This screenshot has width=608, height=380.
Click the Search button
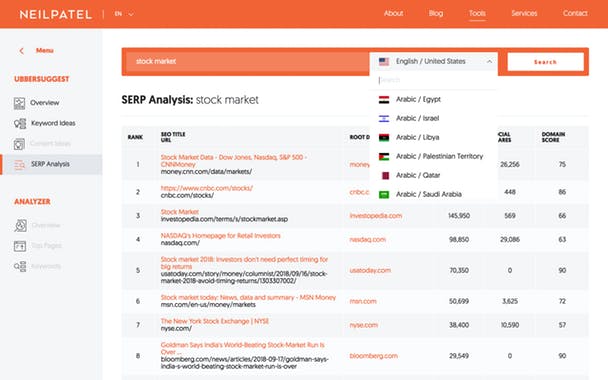coord(545,62)
